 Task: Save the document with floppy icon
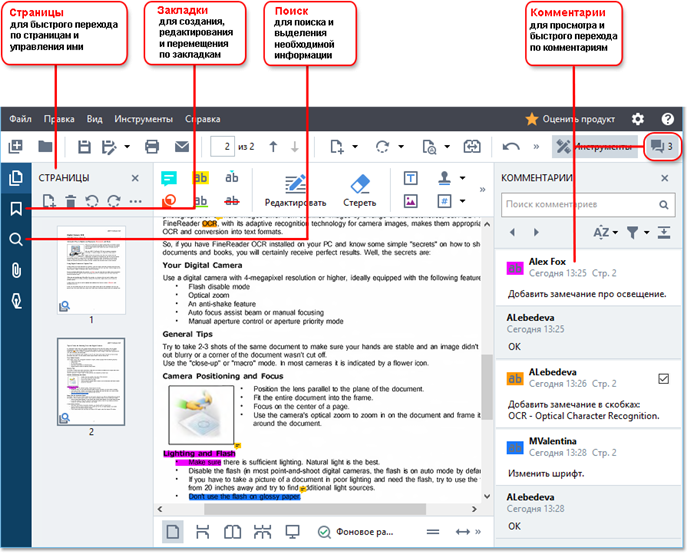(x=84, y=147)
